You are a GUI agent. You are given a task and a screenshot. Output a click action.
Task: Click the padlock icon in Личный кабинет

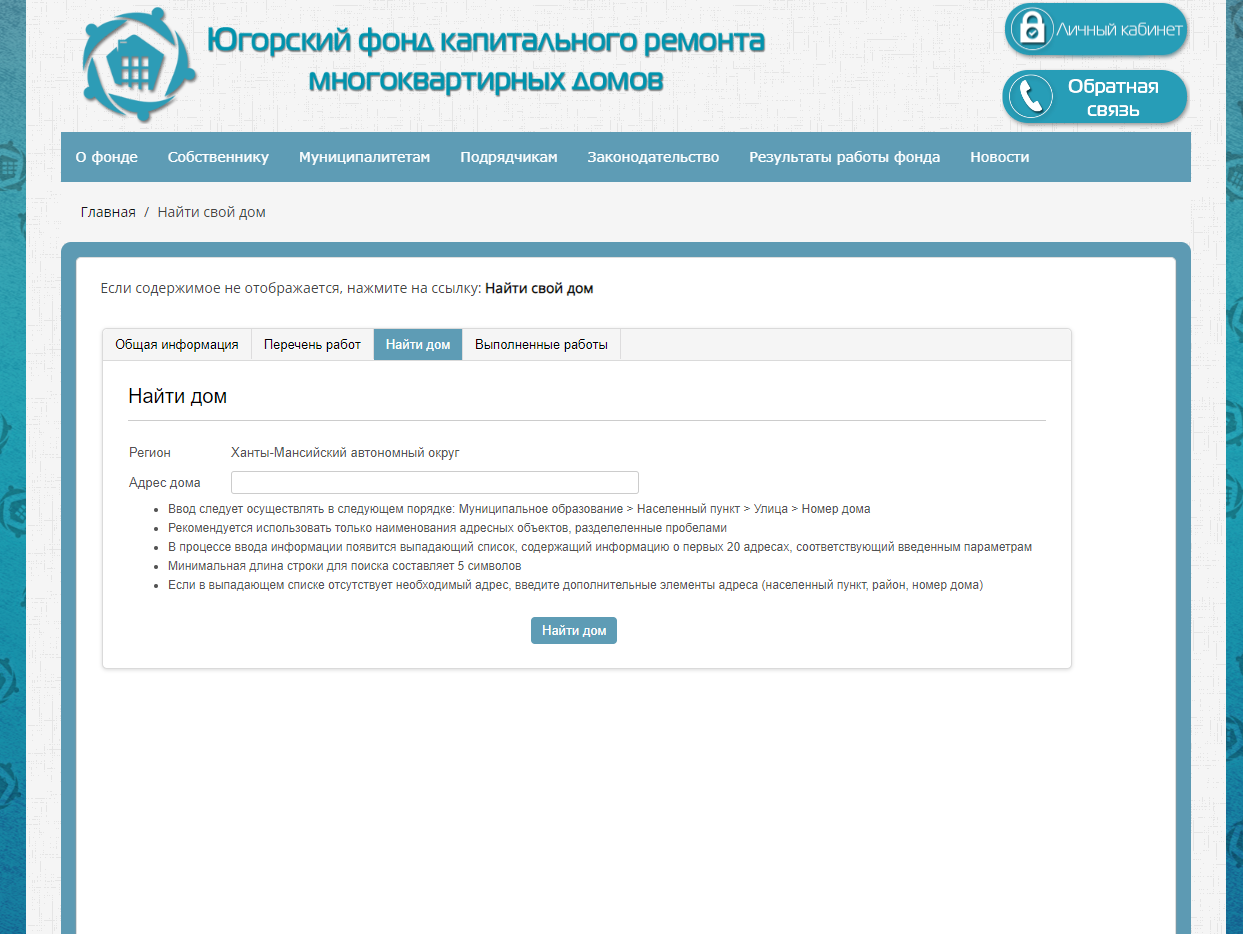tap(1031, 29)
